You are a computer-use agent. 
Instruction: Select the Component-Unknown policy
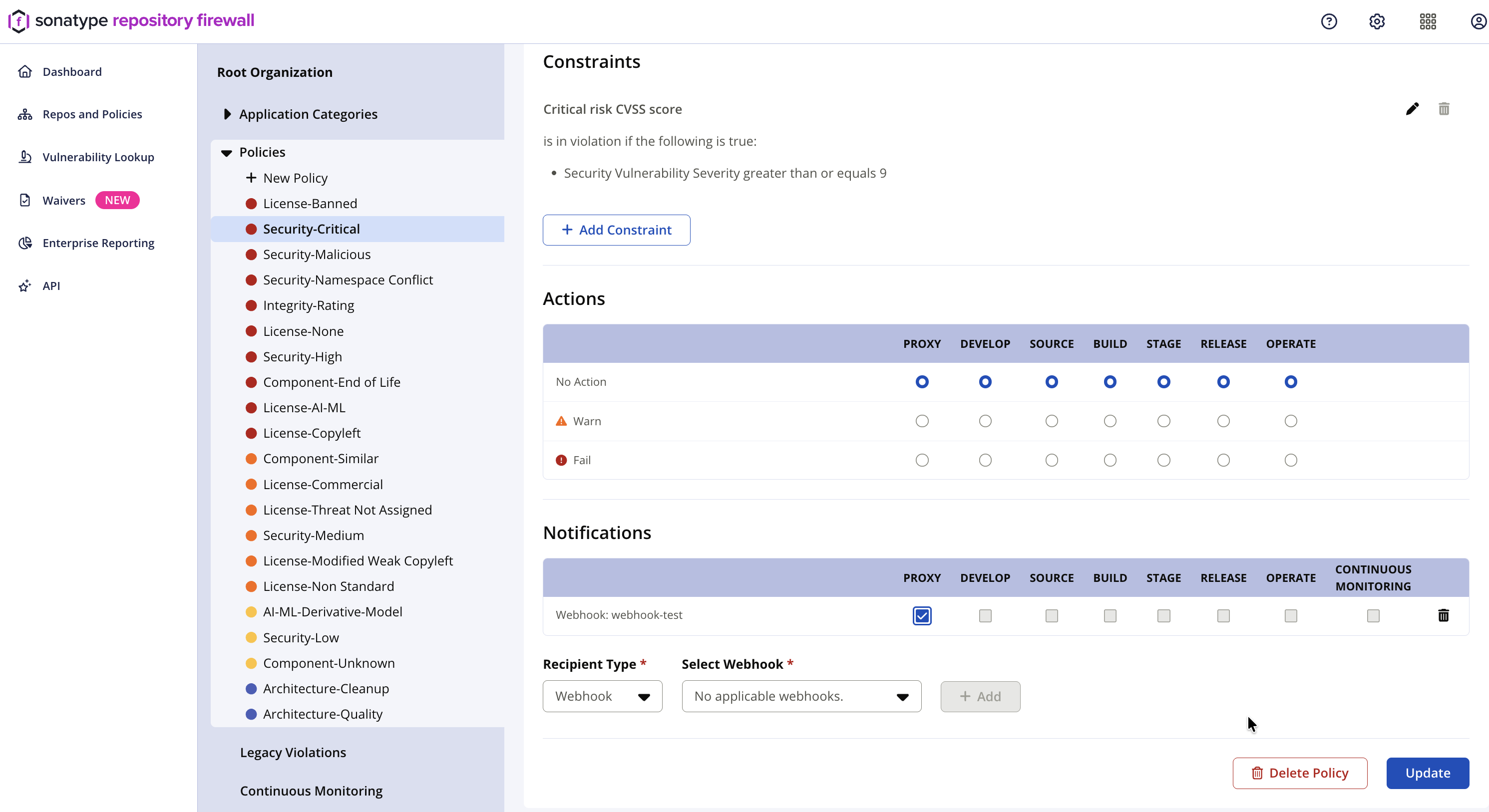pyautogui.click(x=329, y=663)
